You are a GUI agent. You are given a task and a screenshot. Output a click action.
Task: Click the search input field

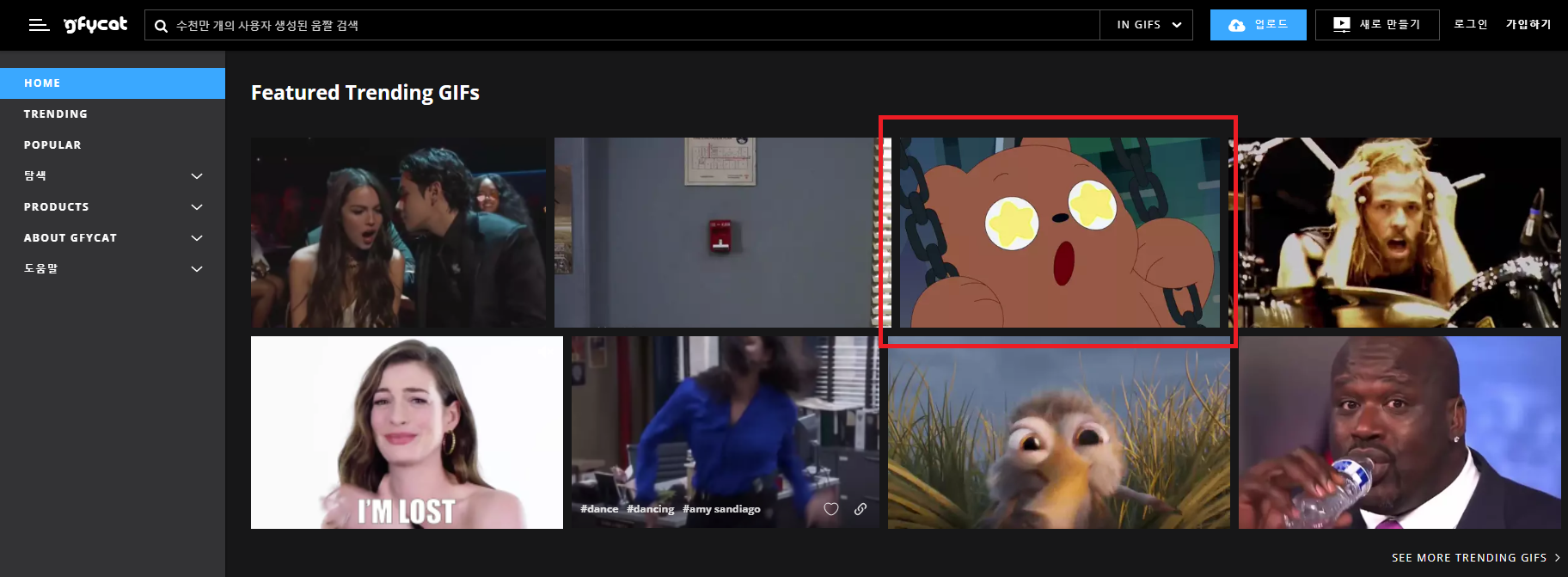tap(622, 25)
